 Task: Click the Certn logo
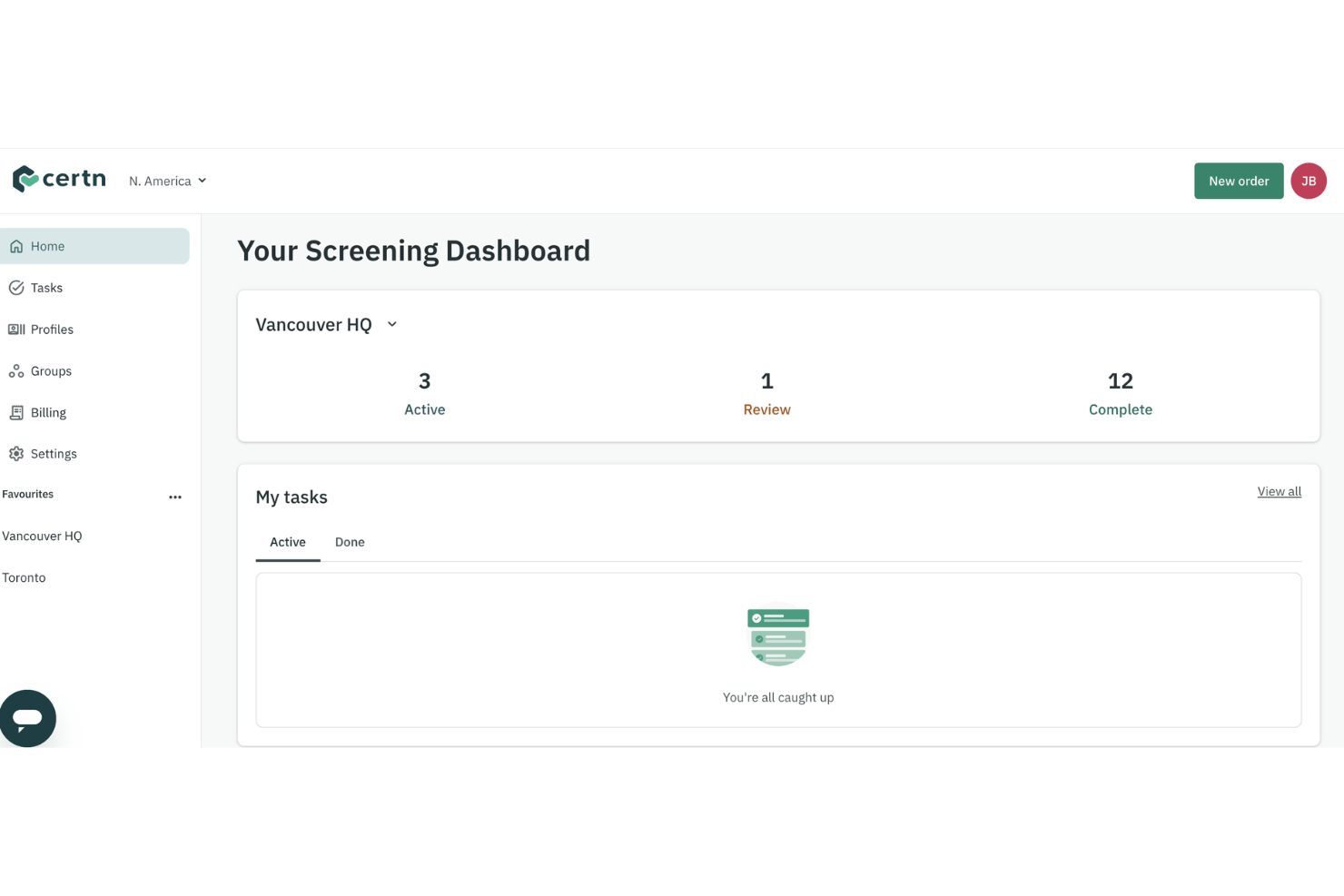click(x=59, y=180)
